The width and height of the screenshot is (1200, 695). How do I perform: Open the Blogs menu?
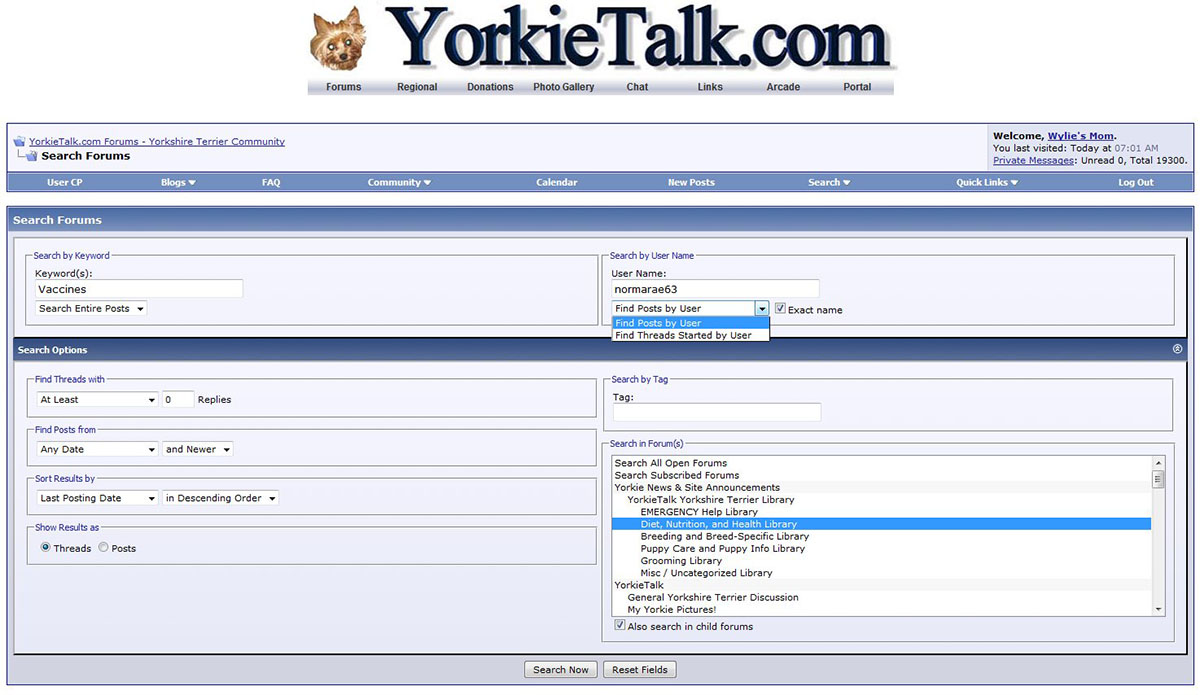click(x=178, y=183)
